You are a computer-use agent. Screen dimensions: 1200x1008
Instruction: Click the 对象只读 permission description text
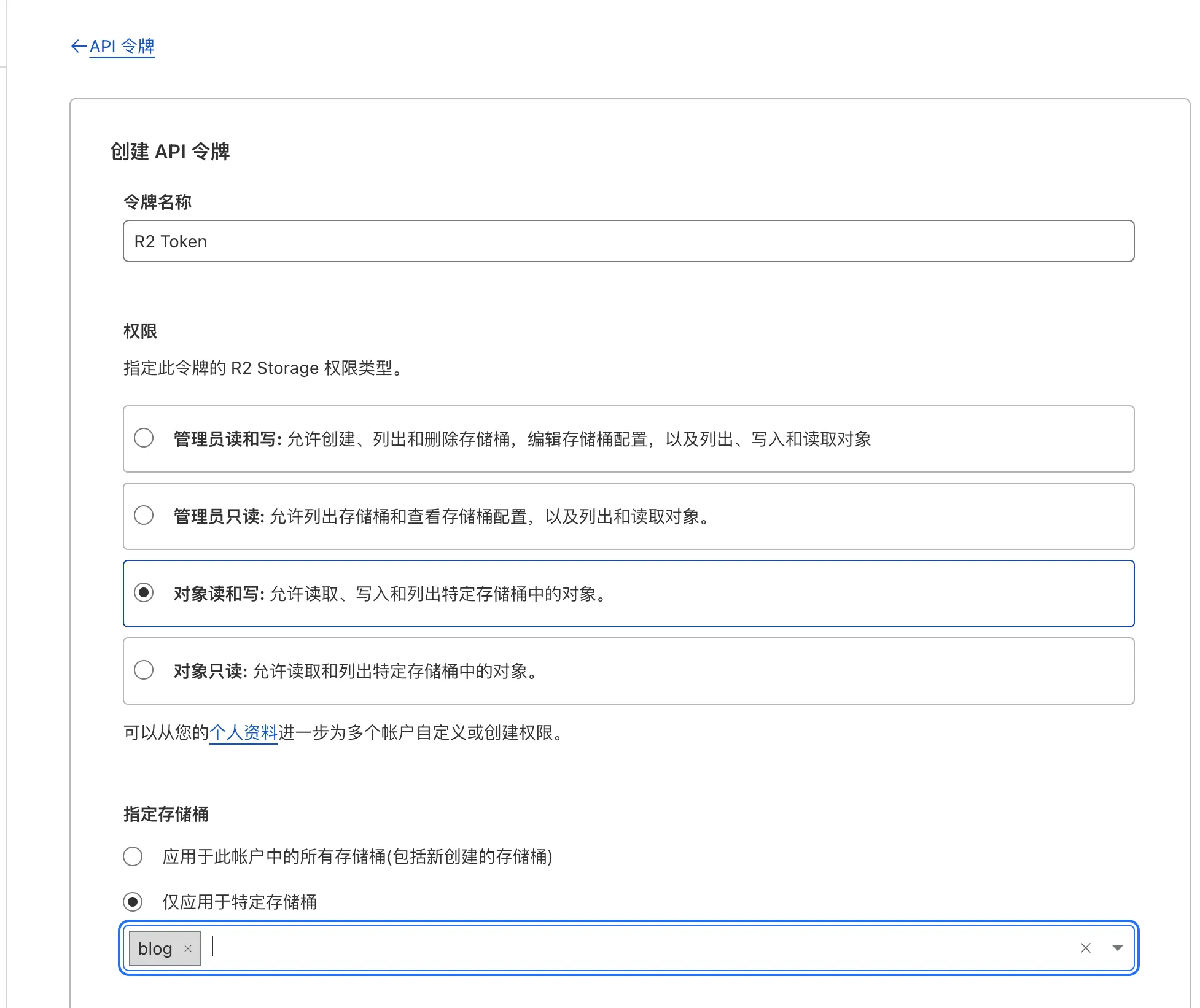[395, 671]
